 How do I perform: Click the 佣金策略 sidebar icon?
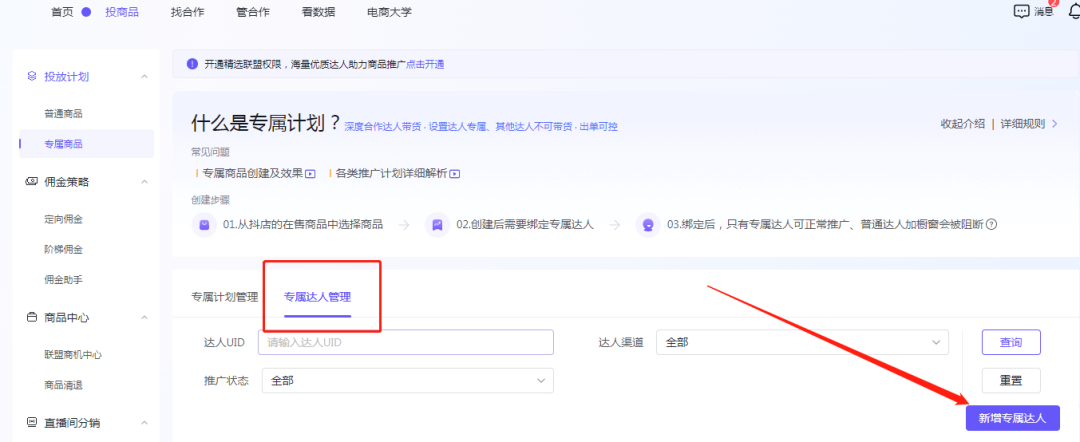32,181
